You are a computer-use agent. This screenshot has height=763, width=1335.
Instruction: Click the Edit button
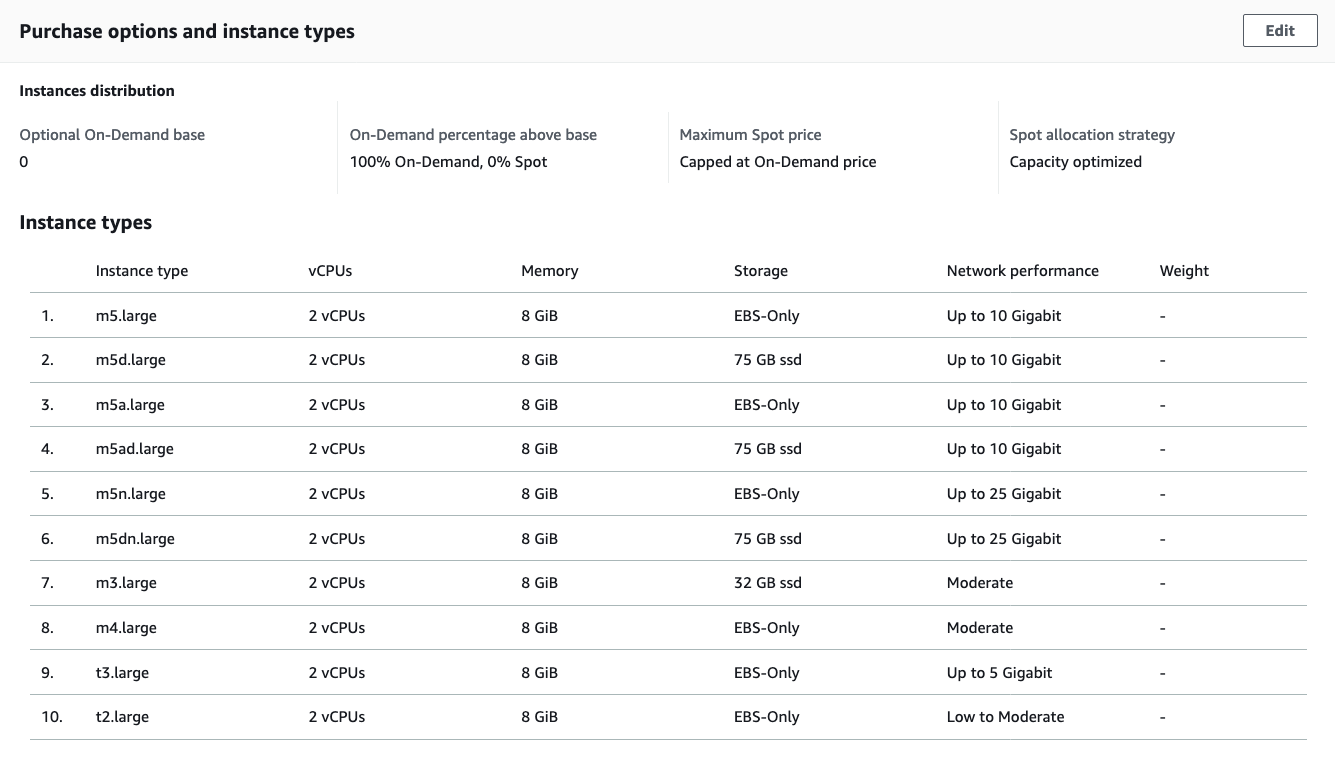1279,31
